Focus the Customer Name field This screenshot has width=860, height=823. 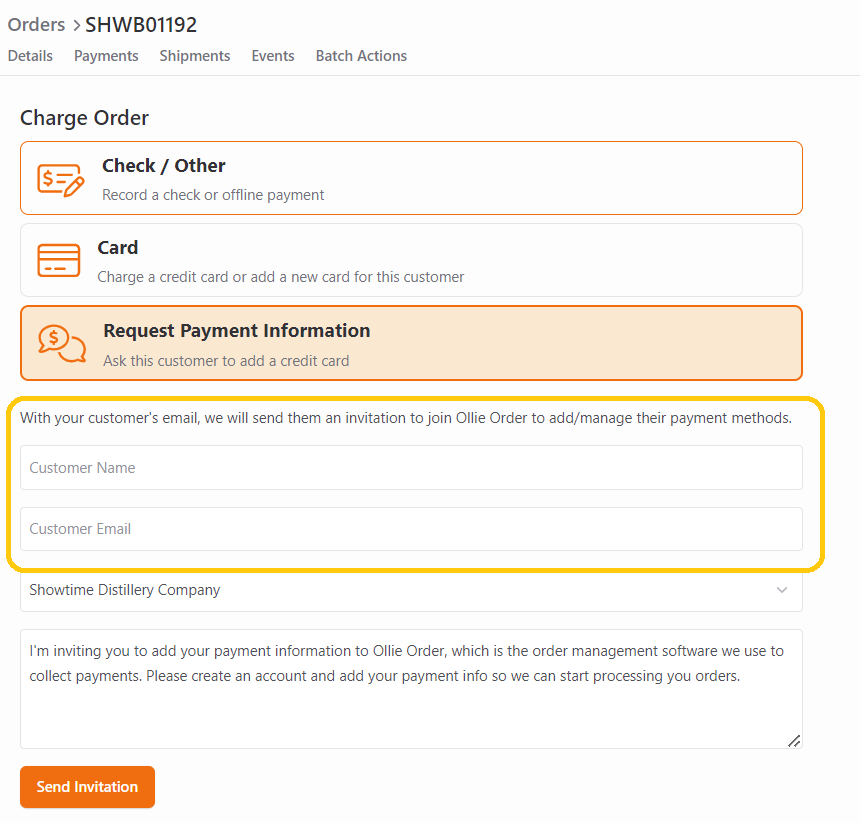point(411,468)
